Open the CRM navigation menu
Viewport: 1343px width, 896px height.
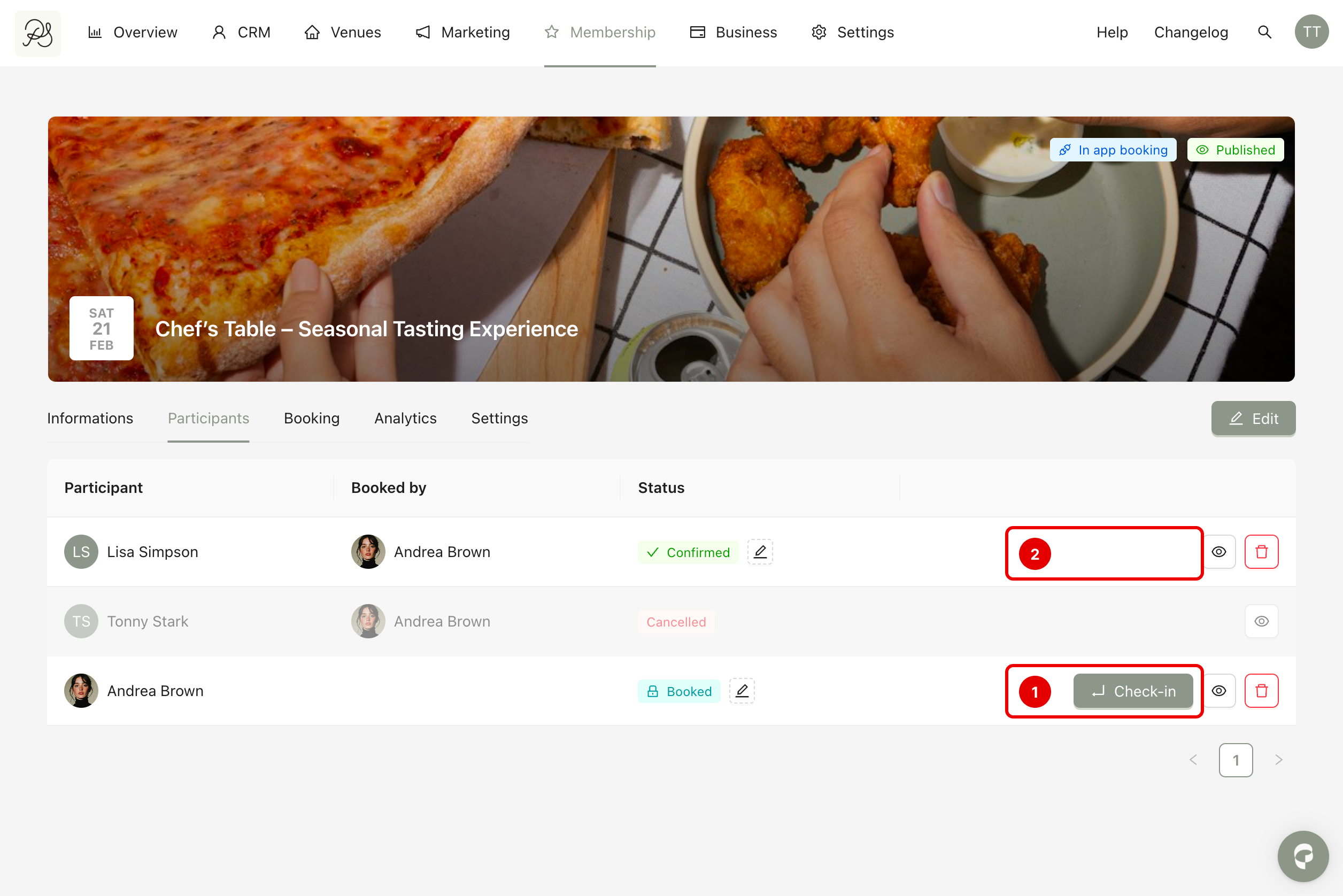pyautogui.click(x=241, y=32)
